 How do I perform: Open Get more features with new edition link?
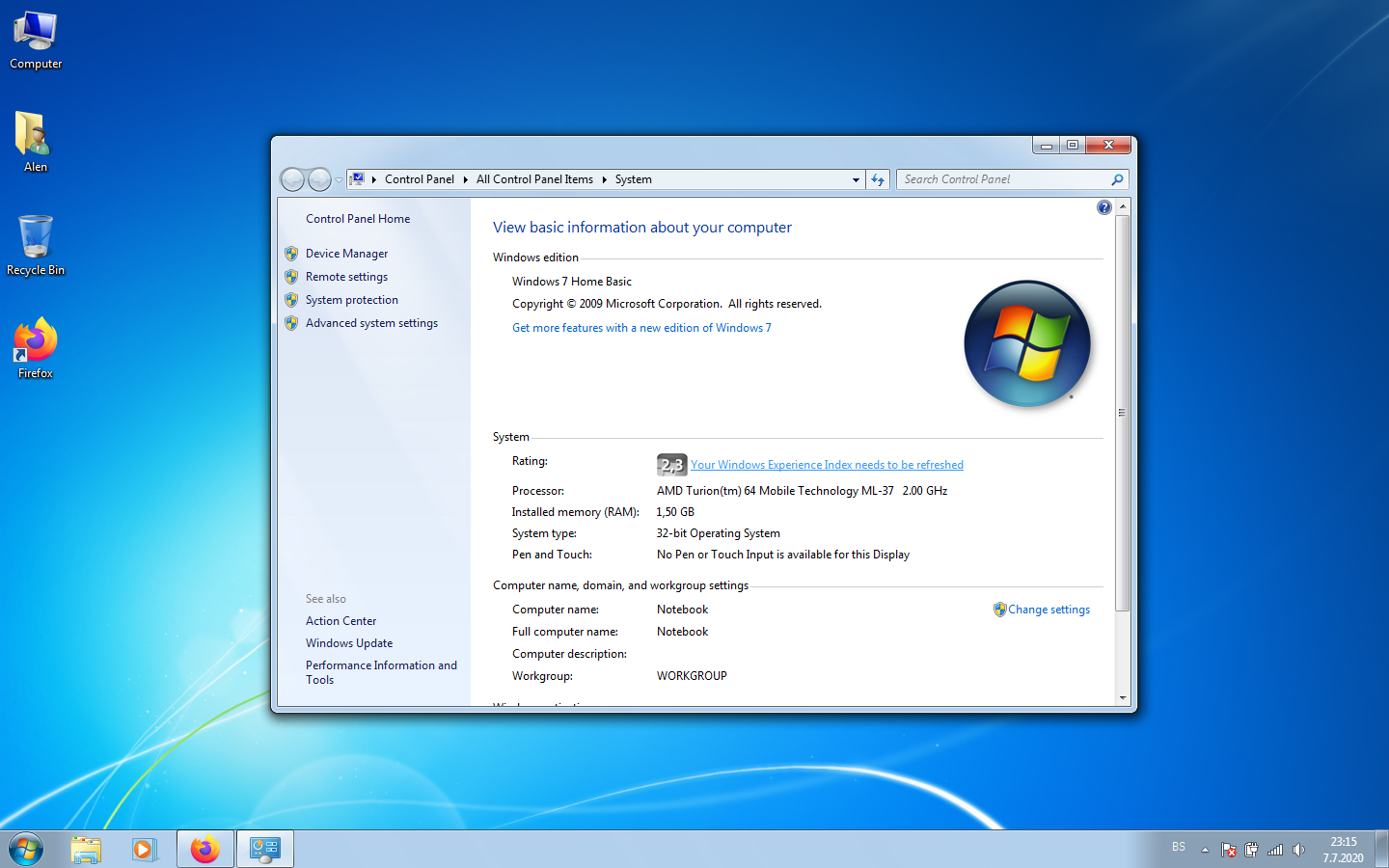(641, 328)
